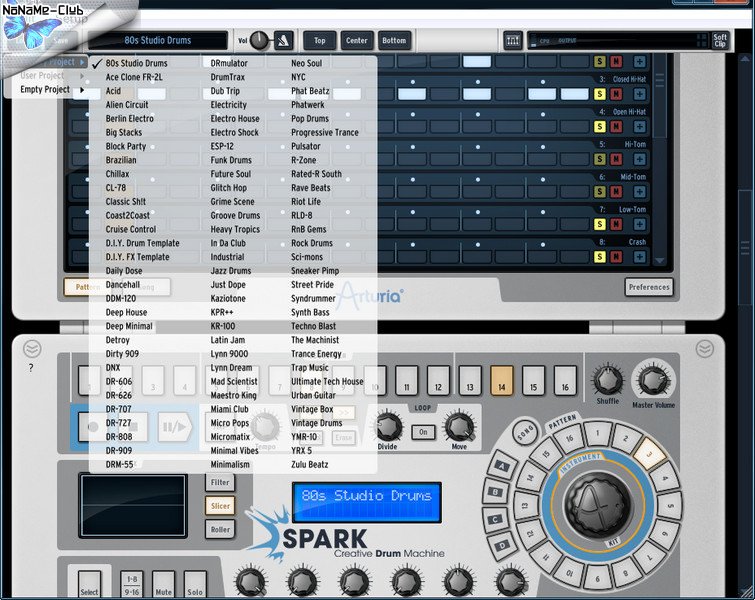This screenshot has height=600, width=755.
Task: Turn the loop On button
Action: (x=423, y=432)
